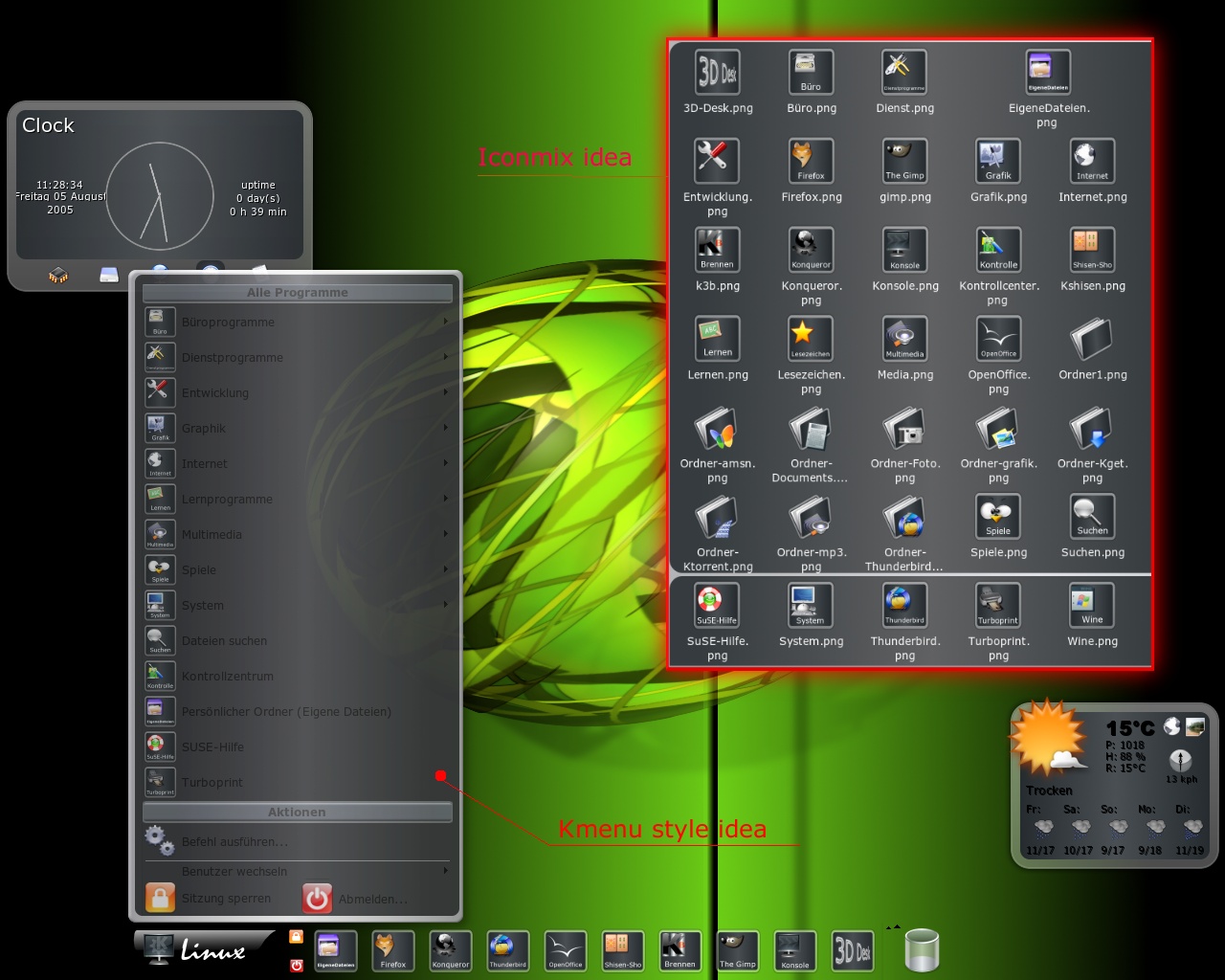Viewport: 1225px width, 980px height.
Task: Open the trash can in the dock
Action: click(x=922, y=950)
